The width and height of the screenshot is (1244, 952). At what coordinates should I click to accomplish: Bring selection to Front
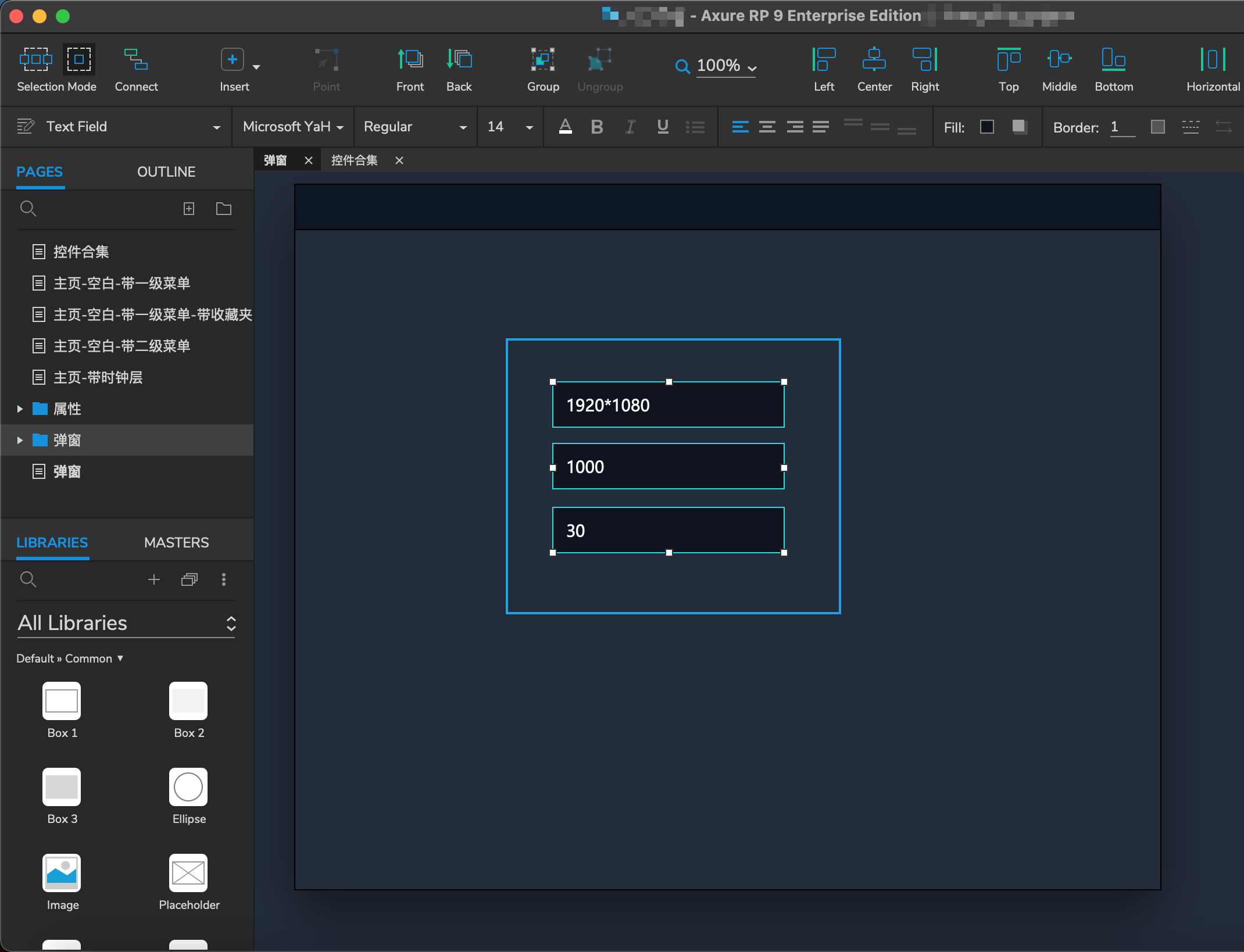tap(410, 60)
